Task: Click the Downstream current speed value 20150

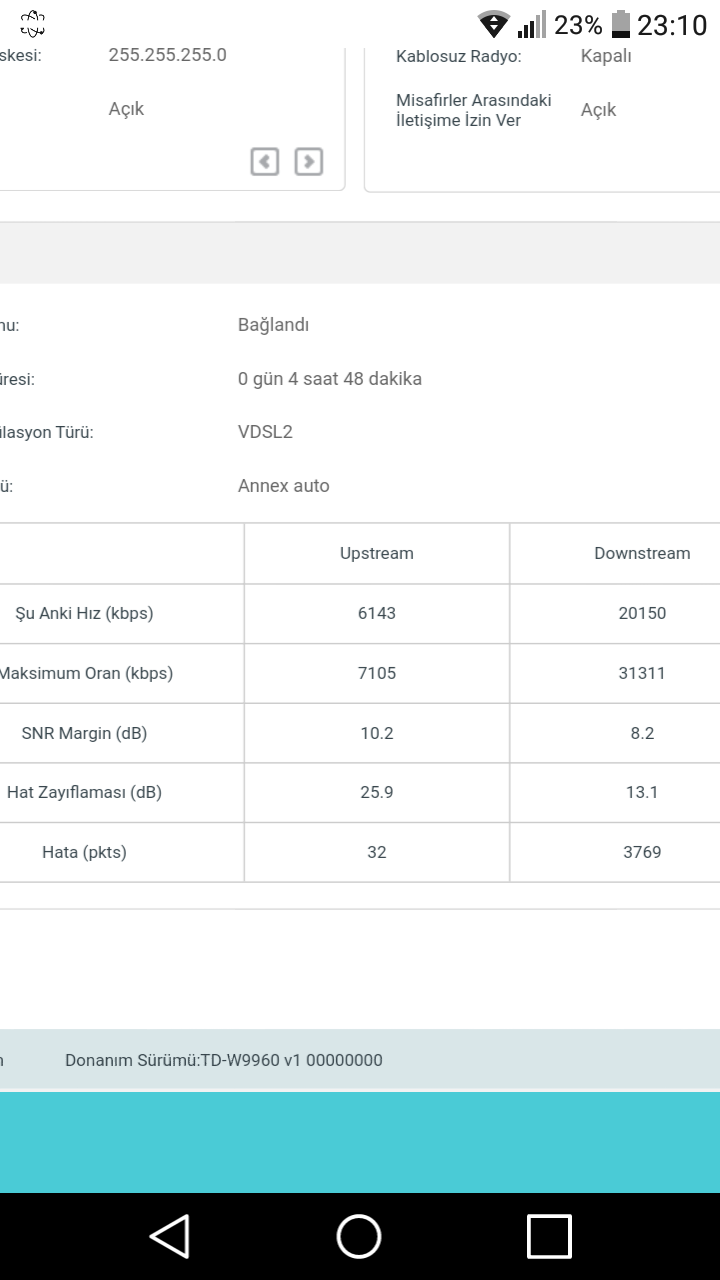Action: click(642, 613)
